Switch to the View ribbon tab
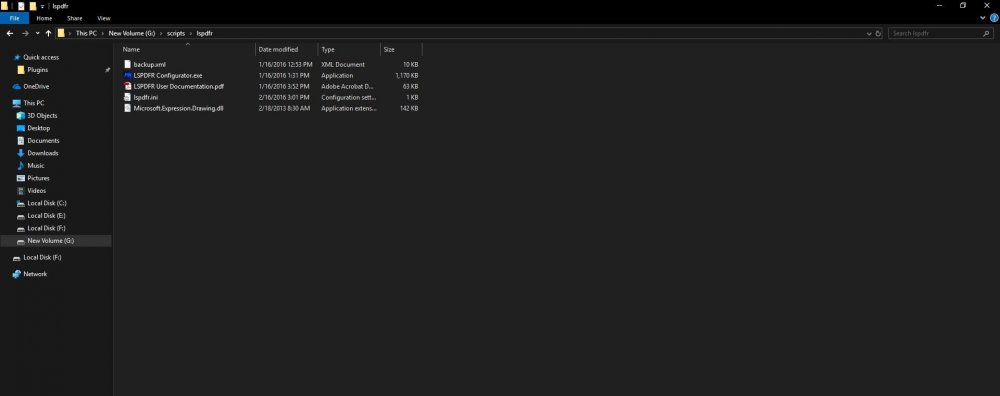 pos(104,18)
